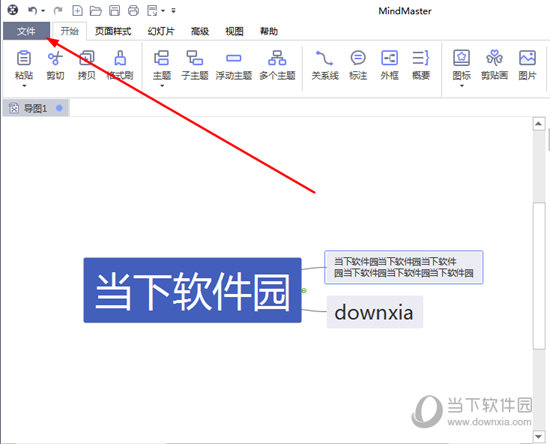Expand the 图标 dropdown arrow
Screen dimensions: 550x444
click(x=462, y=86)
